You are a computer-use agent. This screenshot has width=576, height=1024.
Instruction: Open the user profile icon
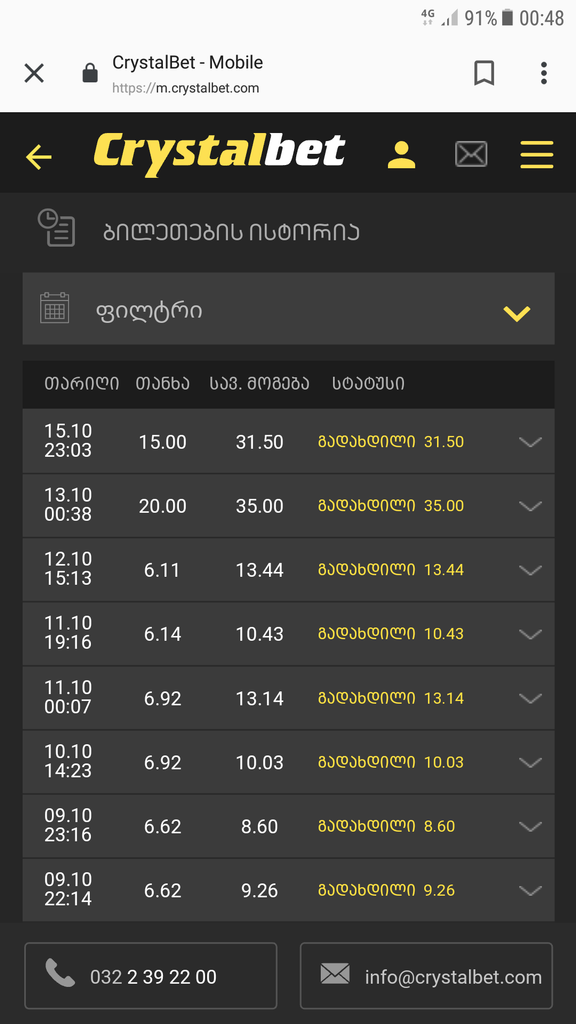coord(401,155)
